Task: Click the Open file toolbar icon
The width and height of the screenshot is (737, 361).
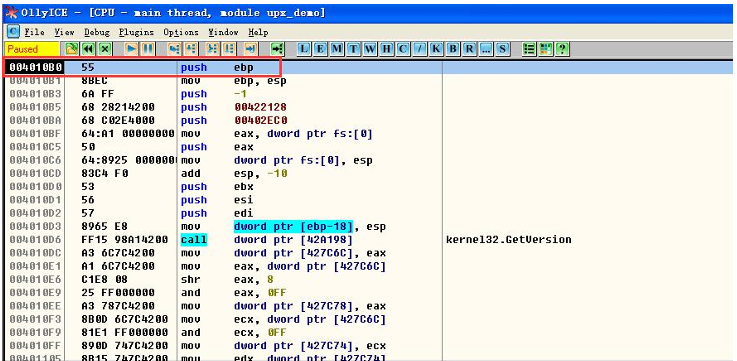Action: (x=71, y=49)
